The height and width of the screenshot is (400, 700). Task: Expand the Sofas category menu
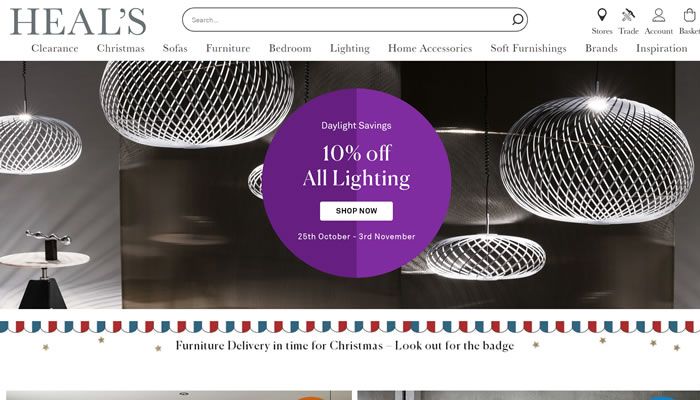click(x=175, y=48)
